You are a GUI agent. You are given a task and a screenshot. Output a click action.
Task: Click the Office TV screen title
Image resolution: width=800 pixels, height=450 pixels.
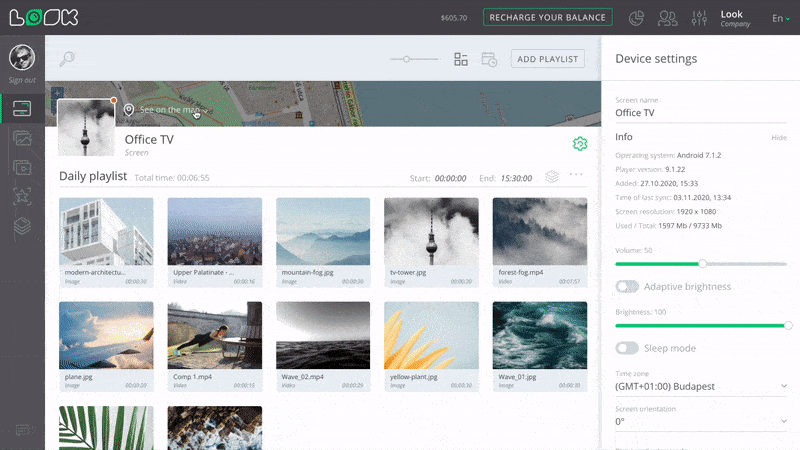tap(149, 139)
